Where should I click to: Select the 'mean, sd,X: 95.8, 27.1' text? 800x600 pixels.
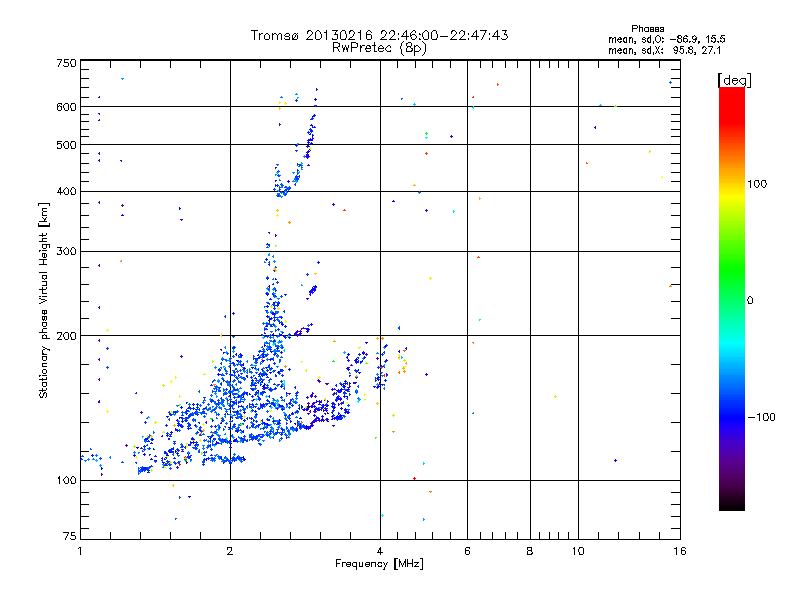(665, 51)
